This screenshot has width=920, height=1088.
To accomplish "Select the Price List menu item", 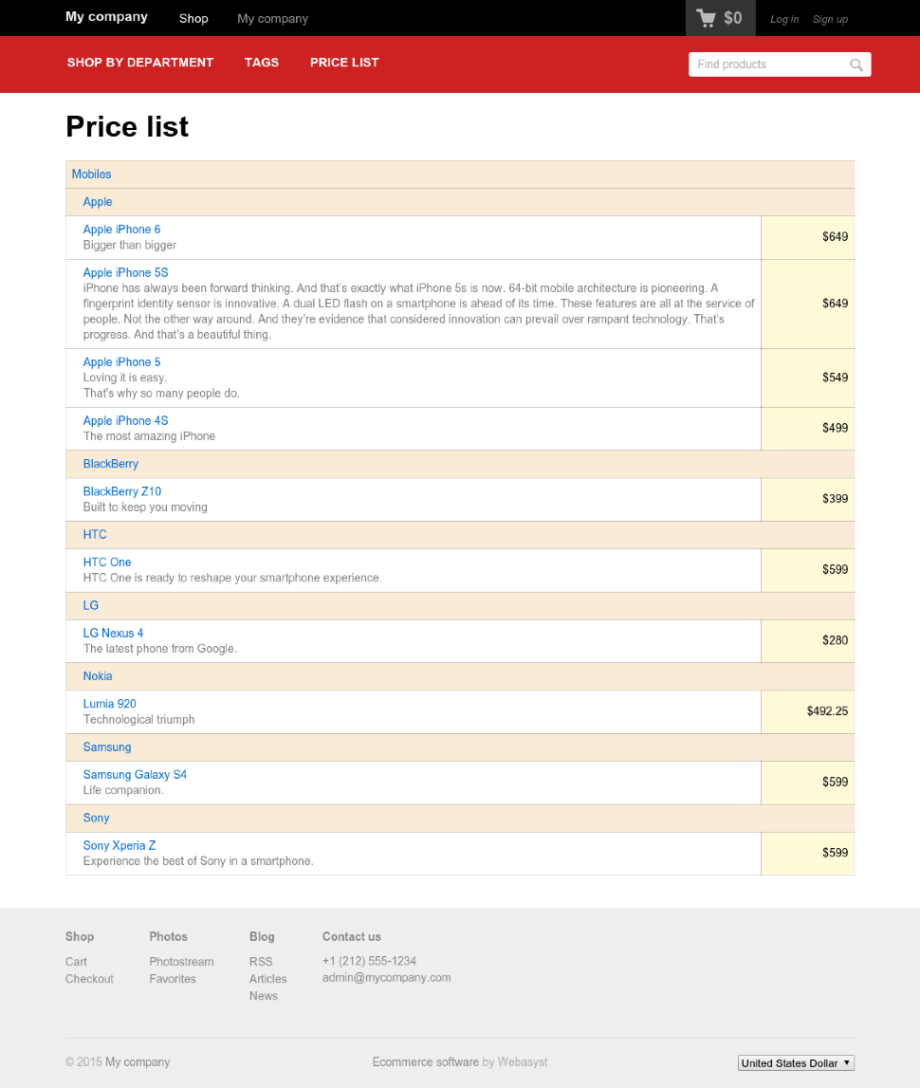I will coord(344,62).
